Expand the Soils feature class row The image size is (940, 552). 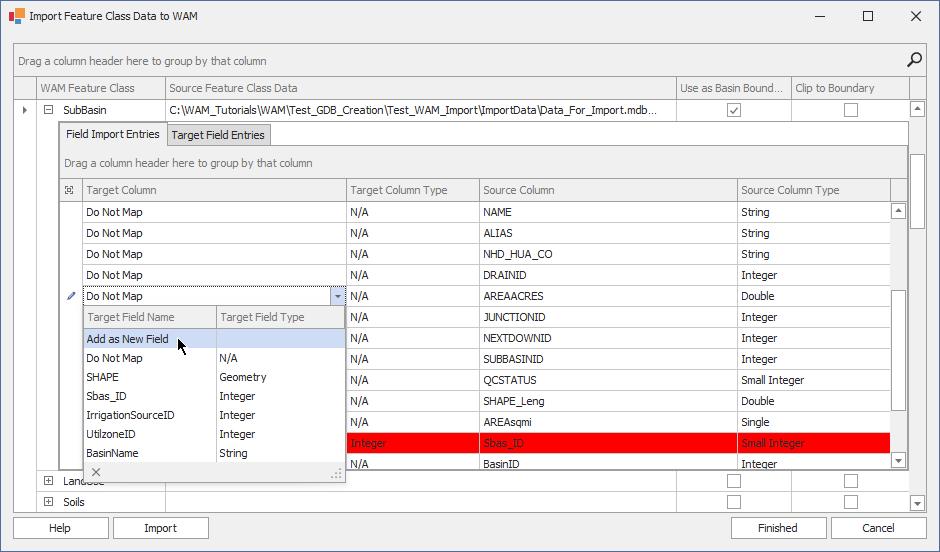point(49,502)
